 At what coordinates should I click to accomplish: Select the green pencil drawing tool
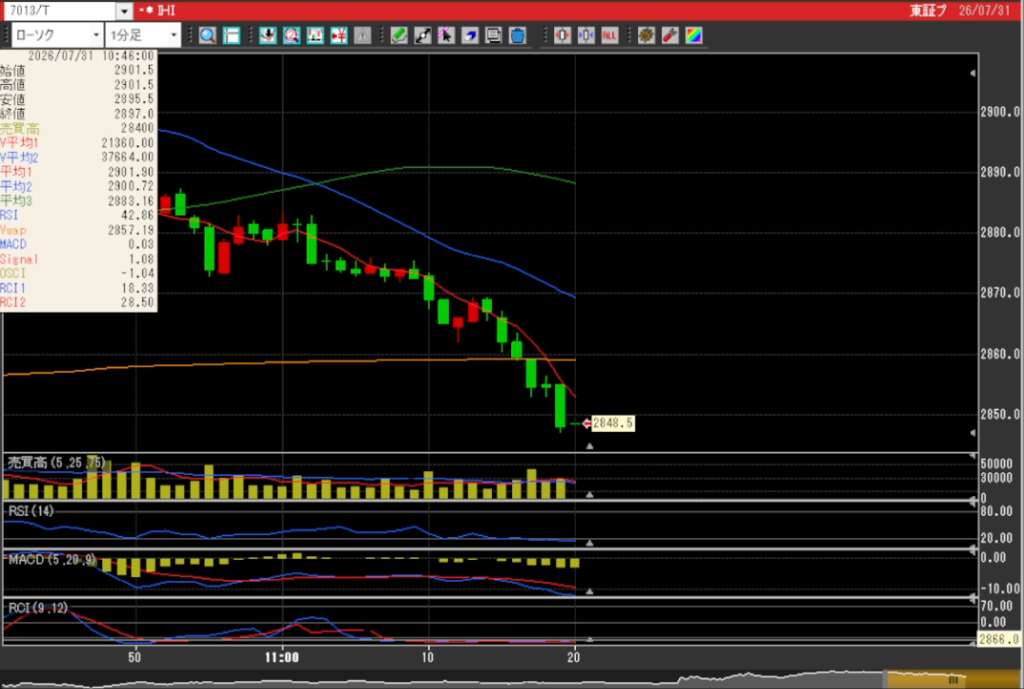pyautogui.click(x=398, y=35)
